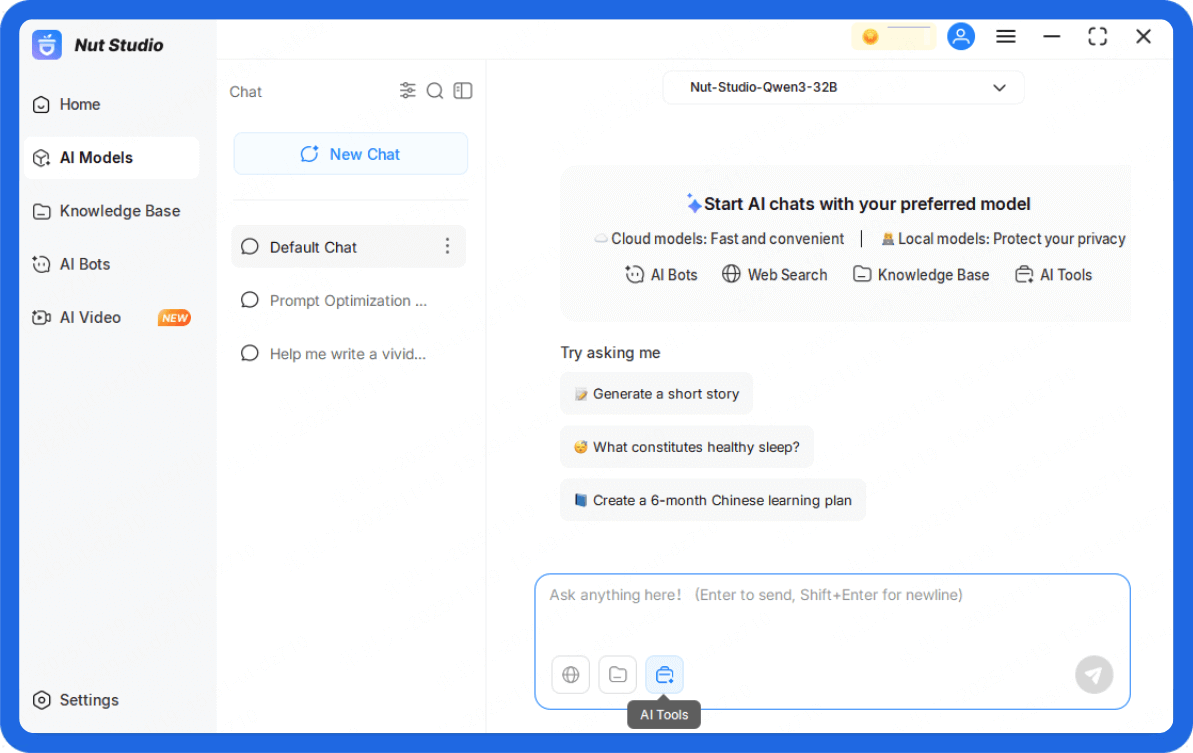Click the search chats magnifier icon
Image resolution: width=1193 pixels, height=753 pixels.
pos(435,91)
